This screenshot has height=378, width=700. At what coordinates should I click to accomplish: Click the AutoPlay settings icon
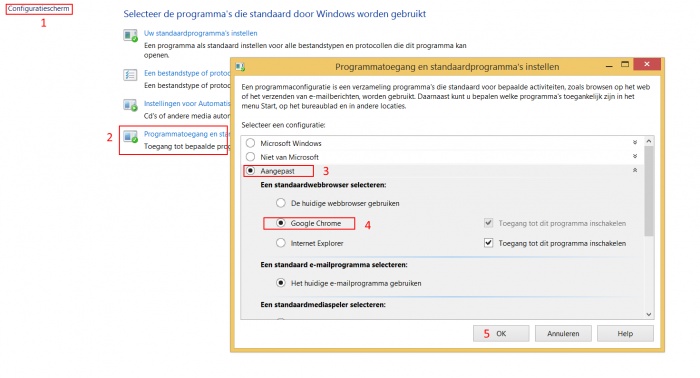click(130, 105)
